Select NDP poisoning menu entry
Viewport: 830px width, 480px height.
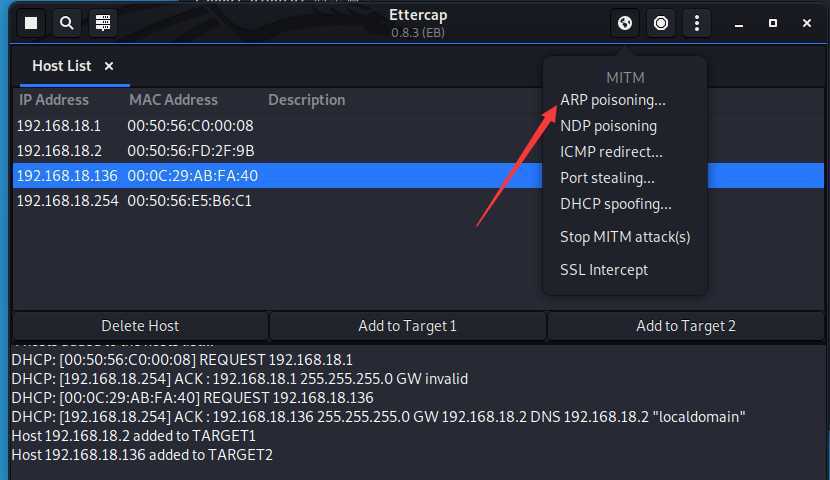pos(608,126)
